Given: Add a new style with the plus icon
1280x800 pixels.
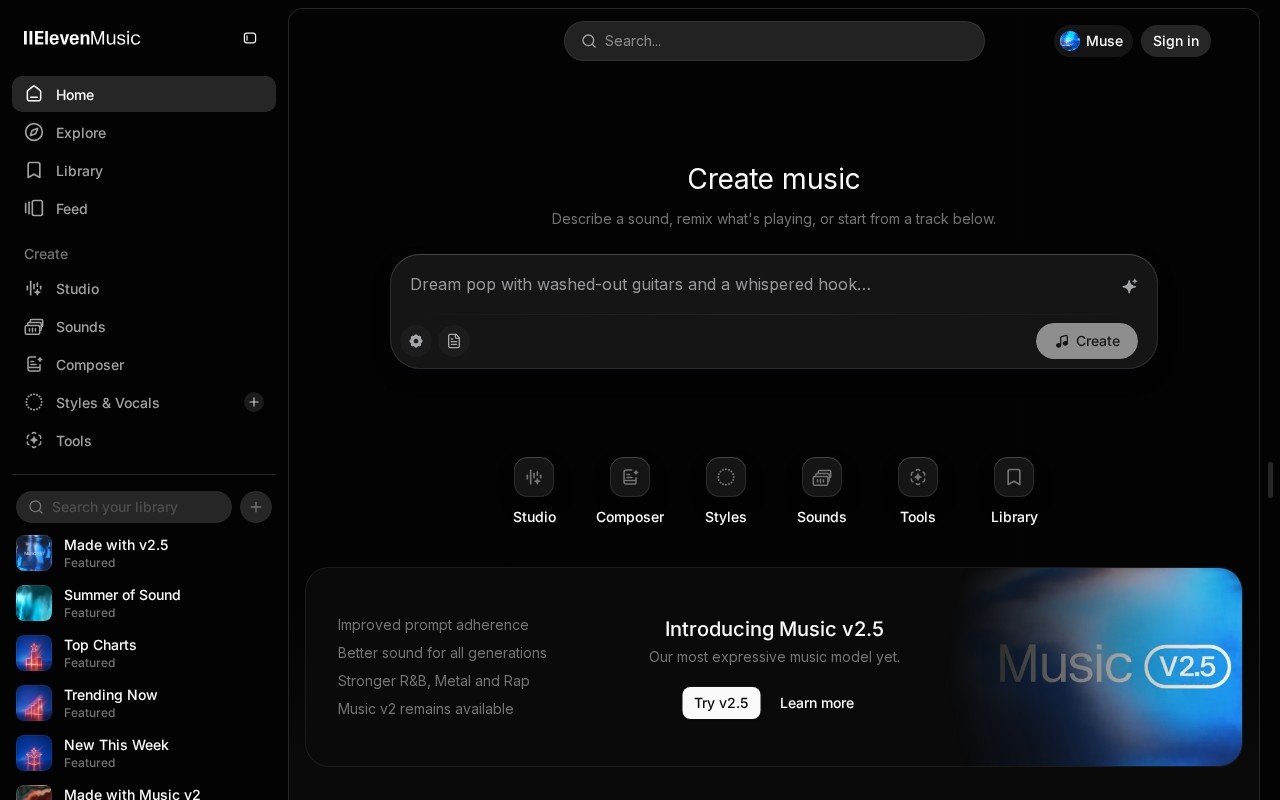Looking at the screenshot, I should click(x=254, y=402).
